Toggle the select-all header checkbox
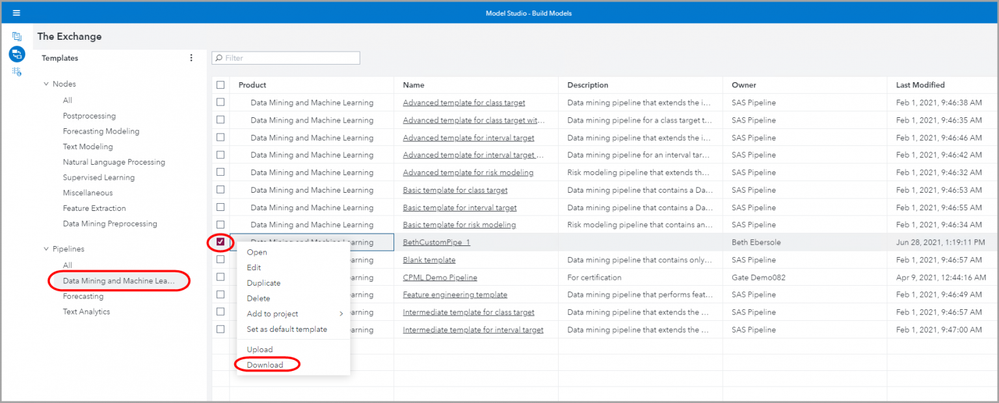Screen dimensions: 999x403 [x=221, y=85]
